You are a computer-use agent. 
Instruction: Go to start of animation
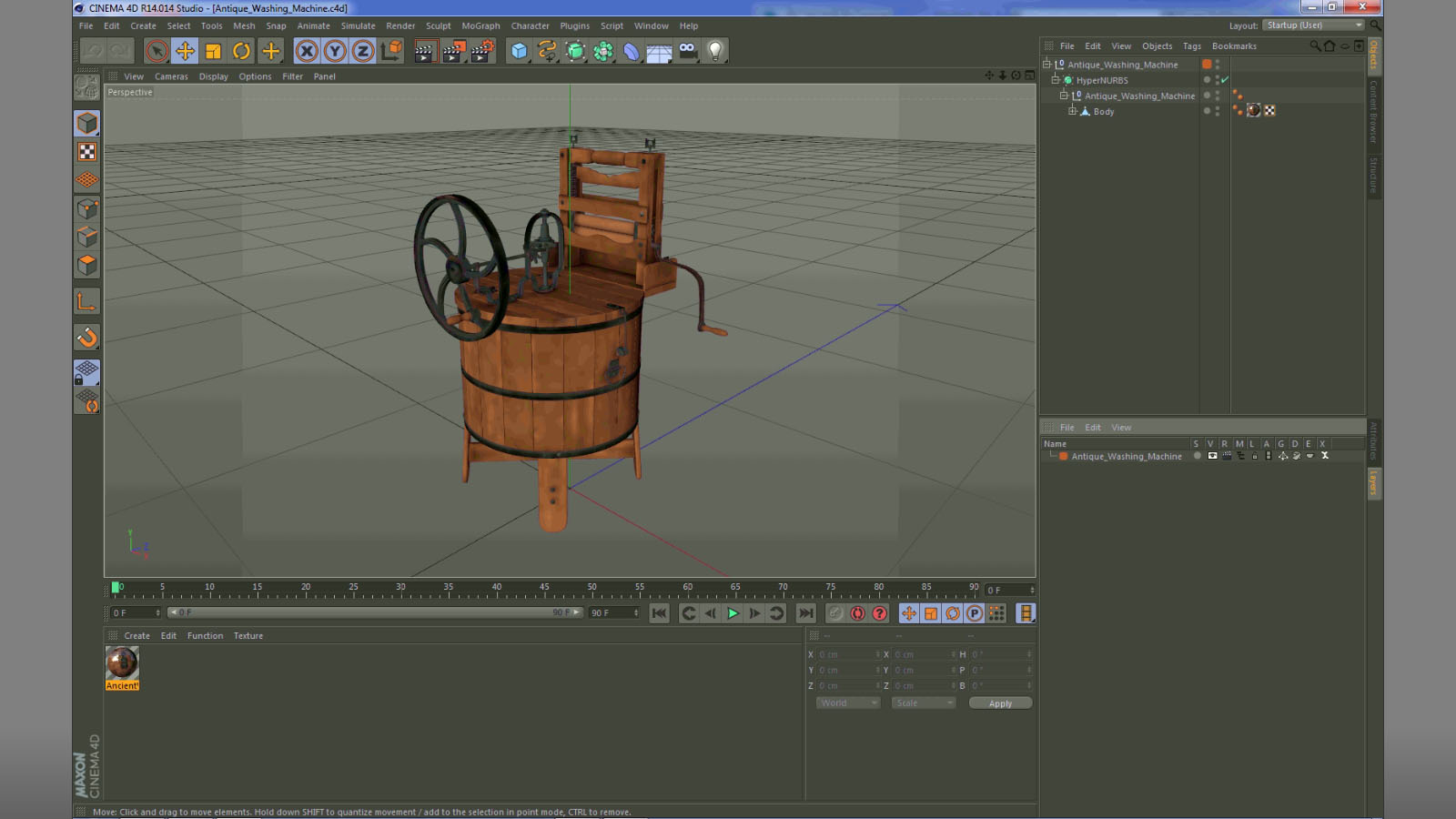(660, 613)
